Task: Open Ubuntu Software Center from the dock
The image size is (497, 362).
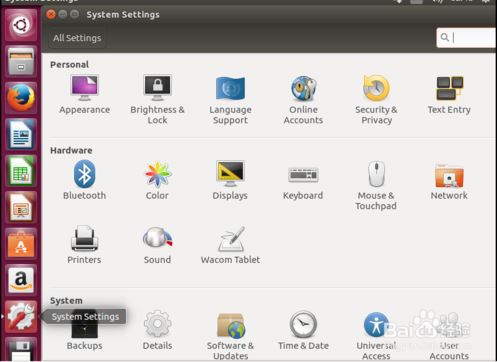Action: point(21,245)
